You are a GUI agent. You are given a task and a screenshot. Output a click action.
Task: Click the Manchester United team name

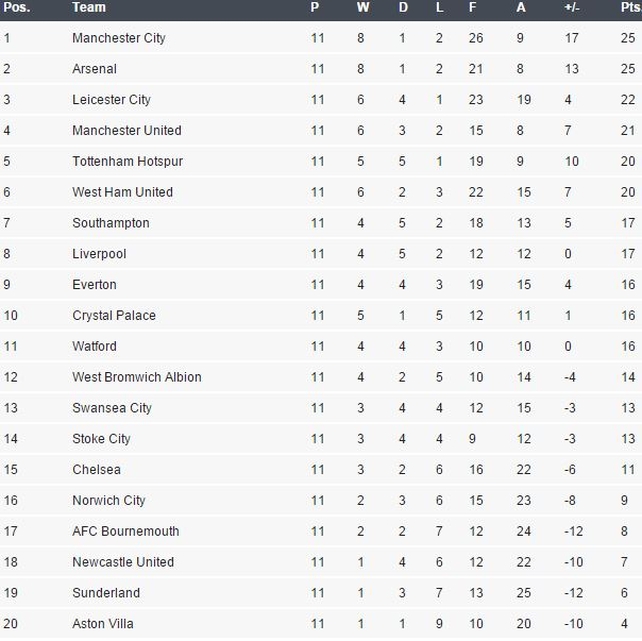coord(127,131)
